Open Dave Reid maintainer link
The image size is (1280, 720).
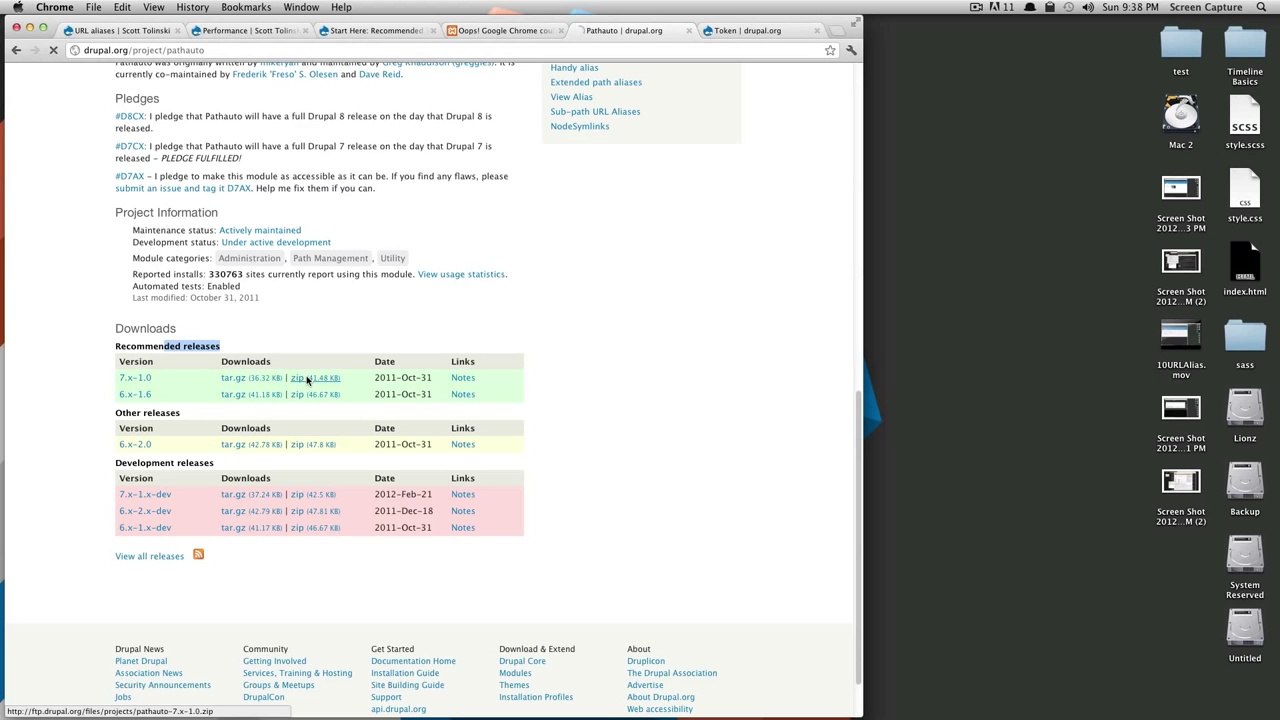[x=379, y=74]
